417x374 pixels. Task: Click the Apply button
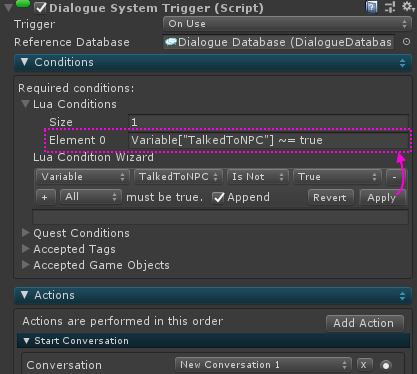point(382,198)
